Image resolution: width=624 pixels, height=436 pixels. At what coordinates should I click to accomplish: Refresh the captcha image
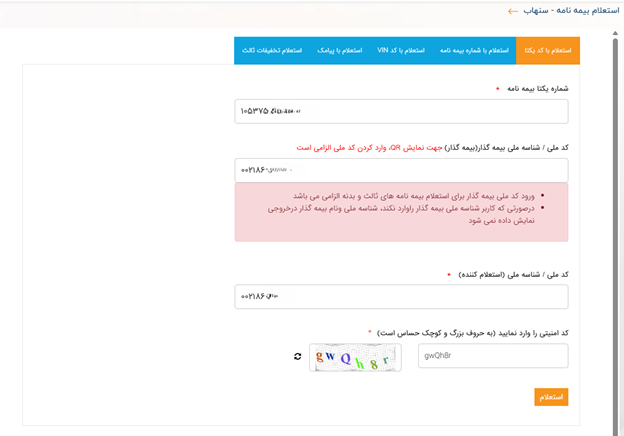(297, 357)
